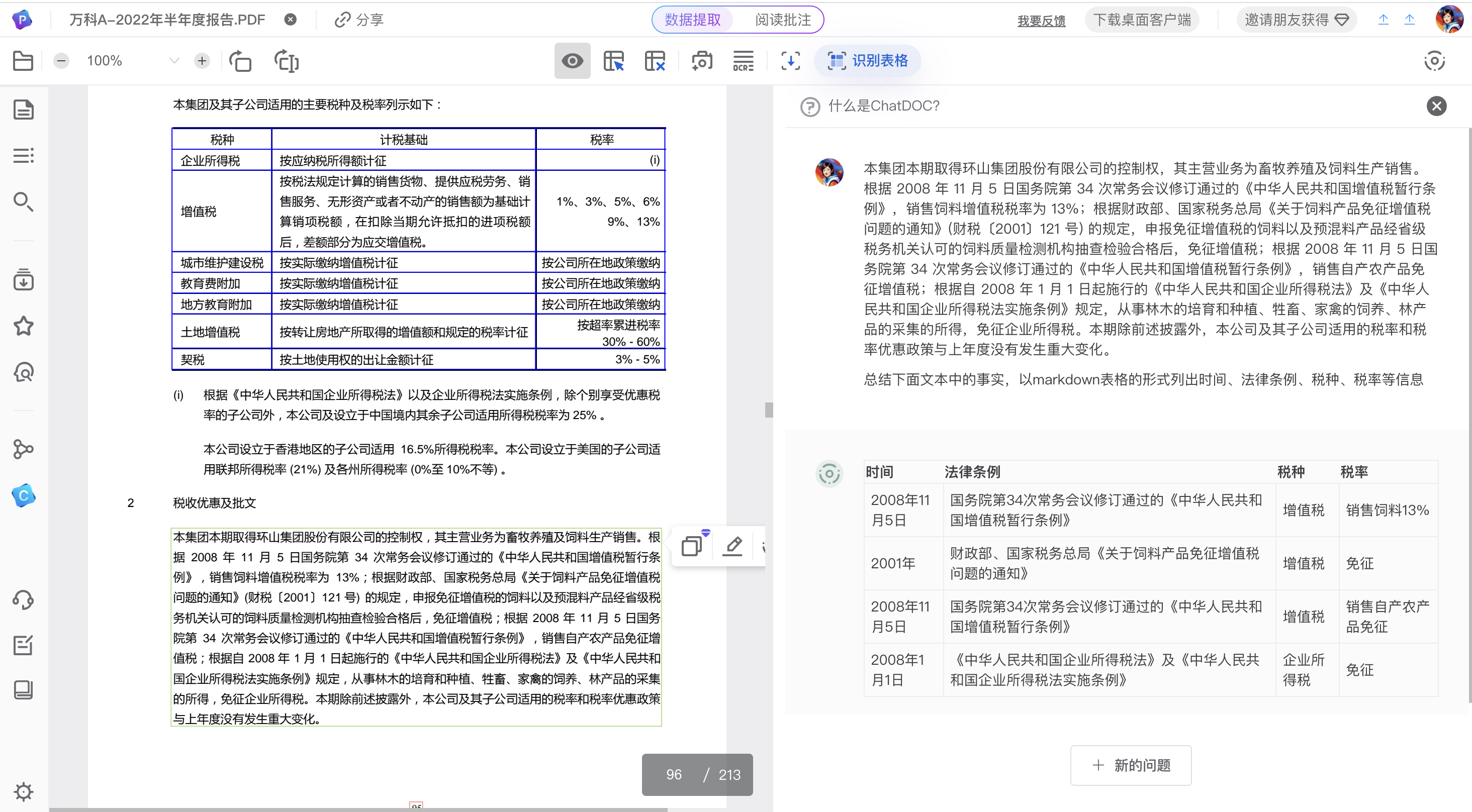
Task: Click the 分享 share link
Action: click(x=359, y=20)
